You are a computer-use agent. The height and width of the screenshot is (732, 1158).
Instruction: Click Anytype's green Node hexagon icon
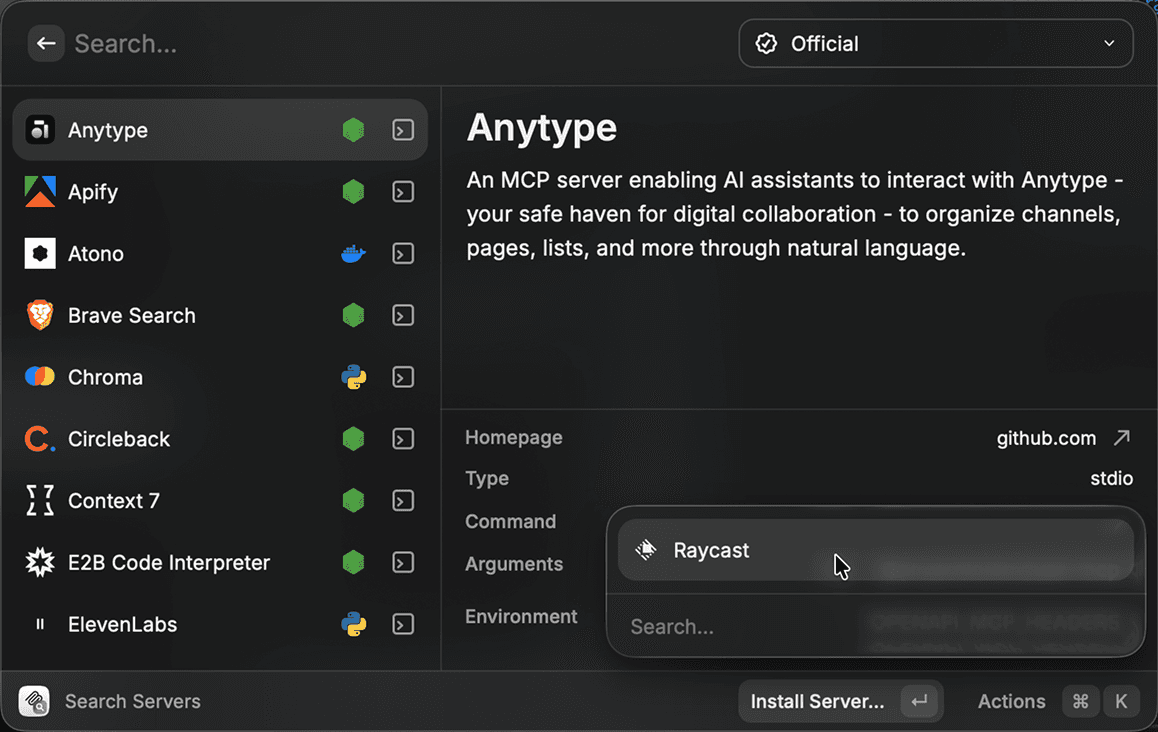pyautogui.click(x=353, y=130)
